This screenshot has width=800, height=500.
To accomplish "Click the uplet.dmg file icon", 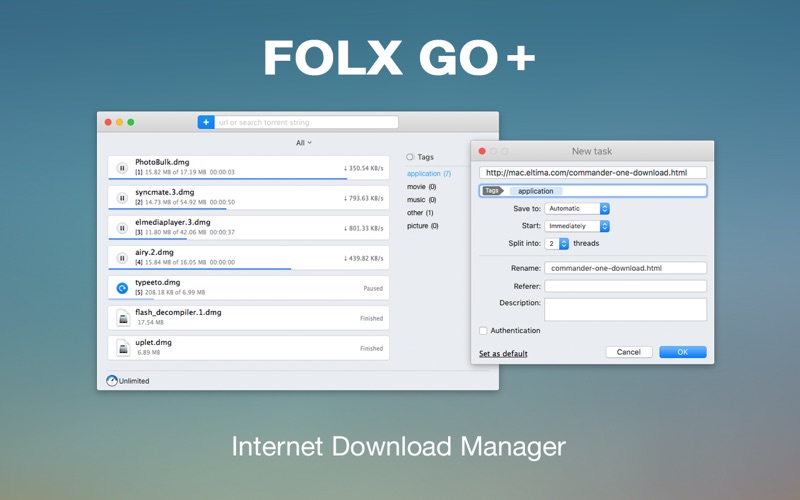I will pyautogui.click(x=123, y=348).
